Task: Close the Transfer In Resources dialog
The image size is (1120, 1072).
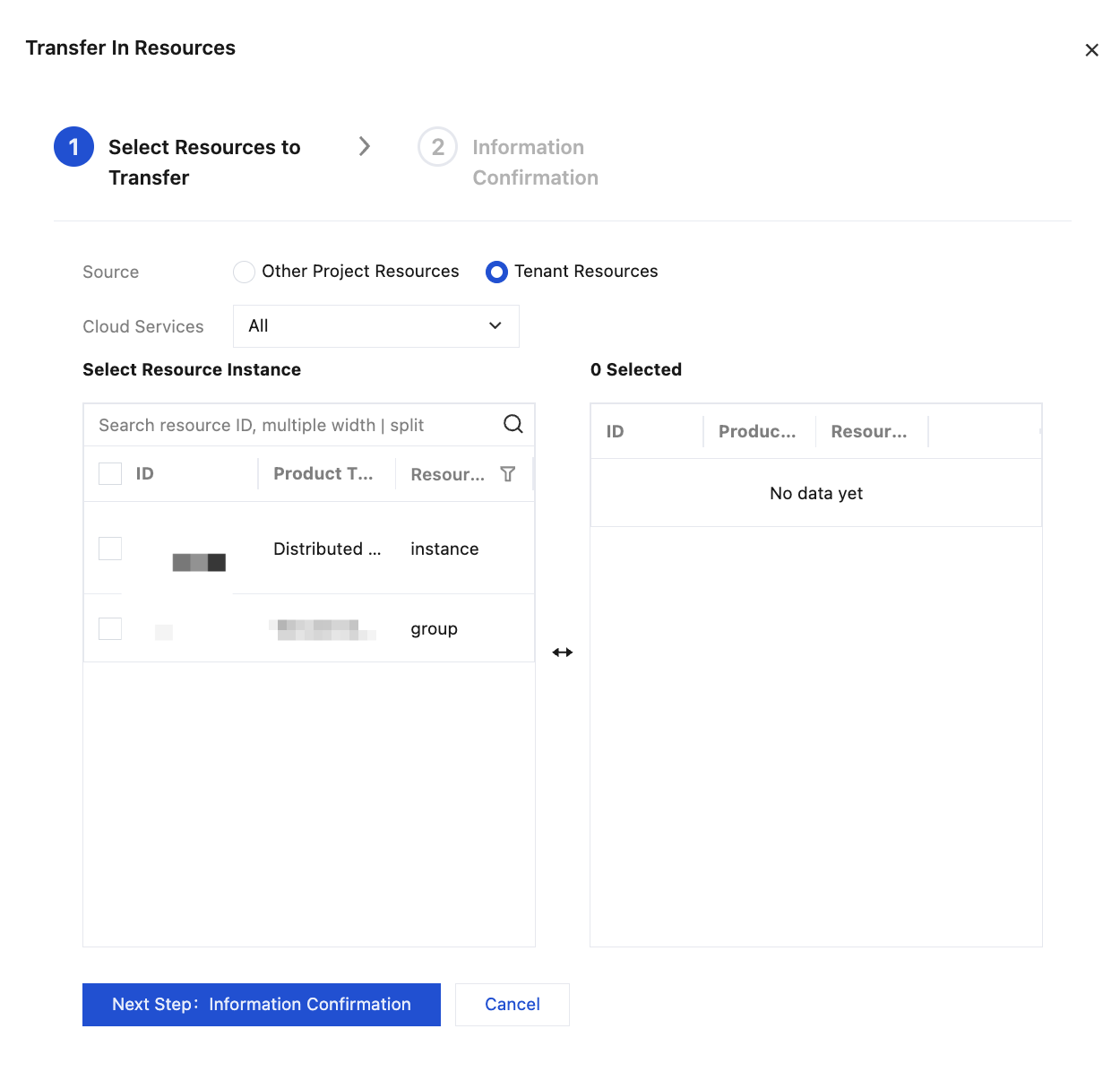Action: point(1091,50)
